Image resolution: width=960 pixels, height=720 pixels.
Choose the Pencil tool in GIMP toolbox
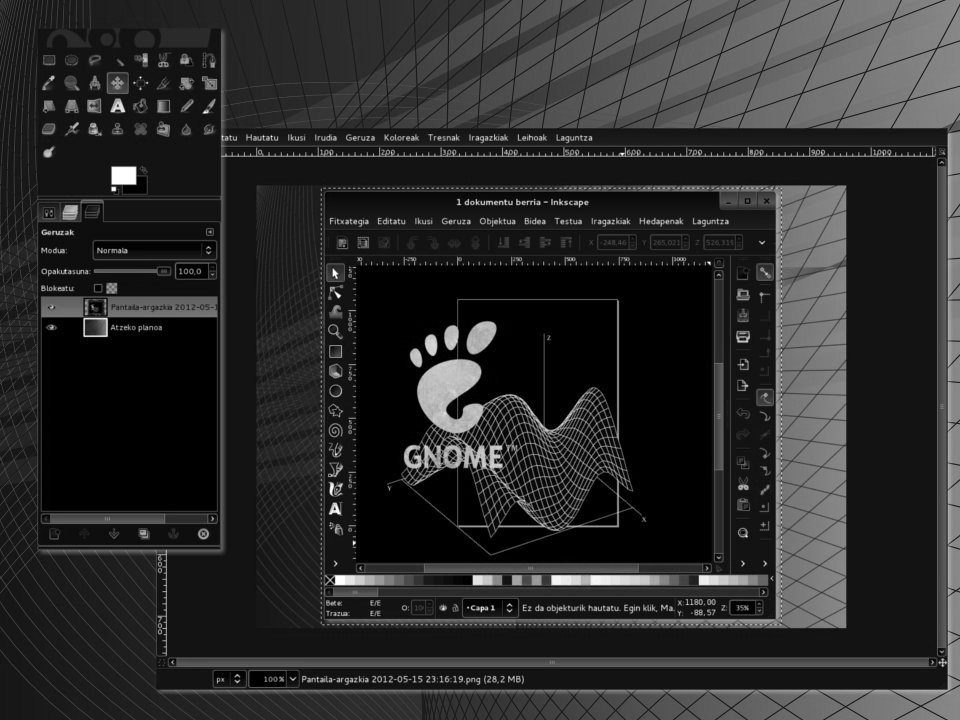186,106
